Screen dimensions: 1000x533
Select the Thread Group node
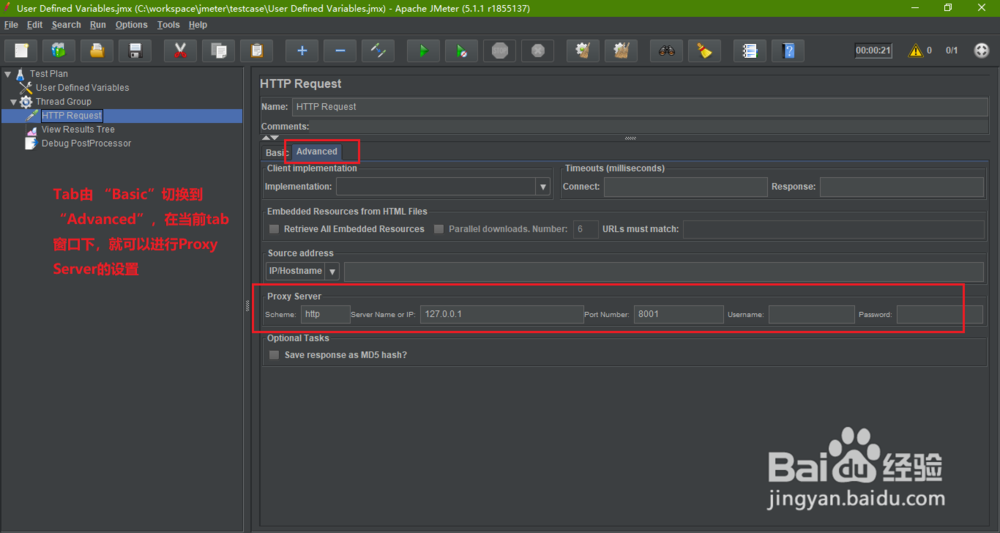(63, 101)
